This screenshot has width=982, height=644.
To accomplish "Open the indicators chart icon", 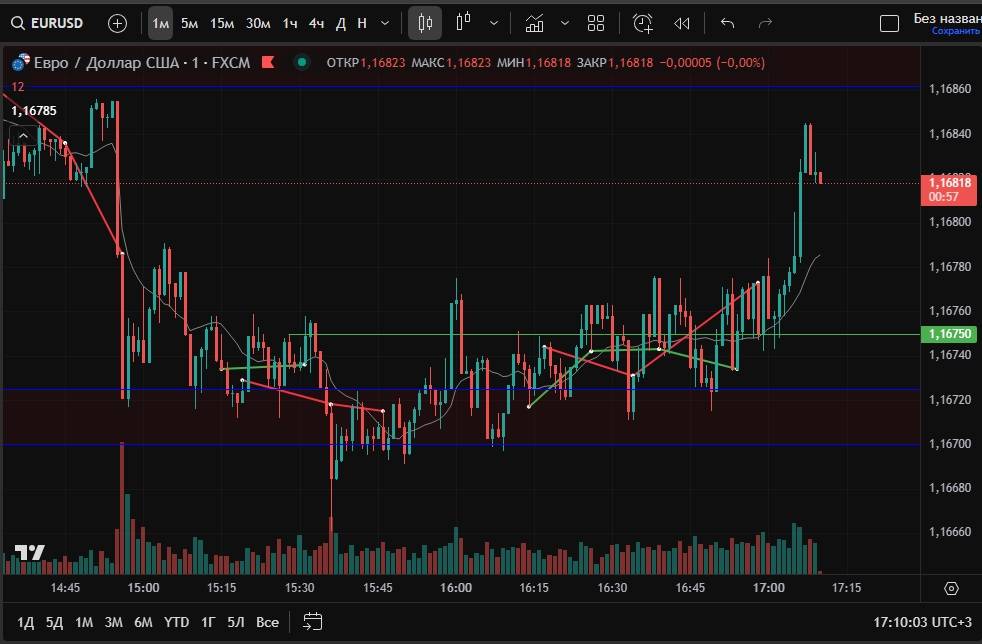I will [535, 23].
